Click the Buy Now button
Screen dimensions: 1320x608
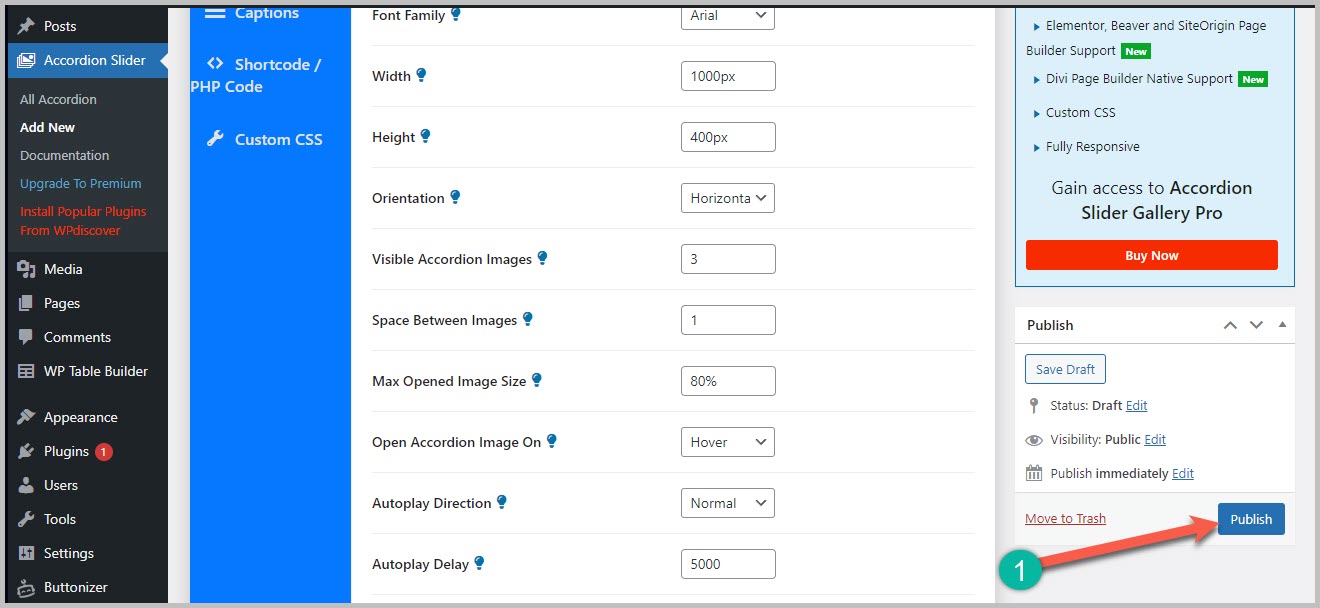point(1152,255)
